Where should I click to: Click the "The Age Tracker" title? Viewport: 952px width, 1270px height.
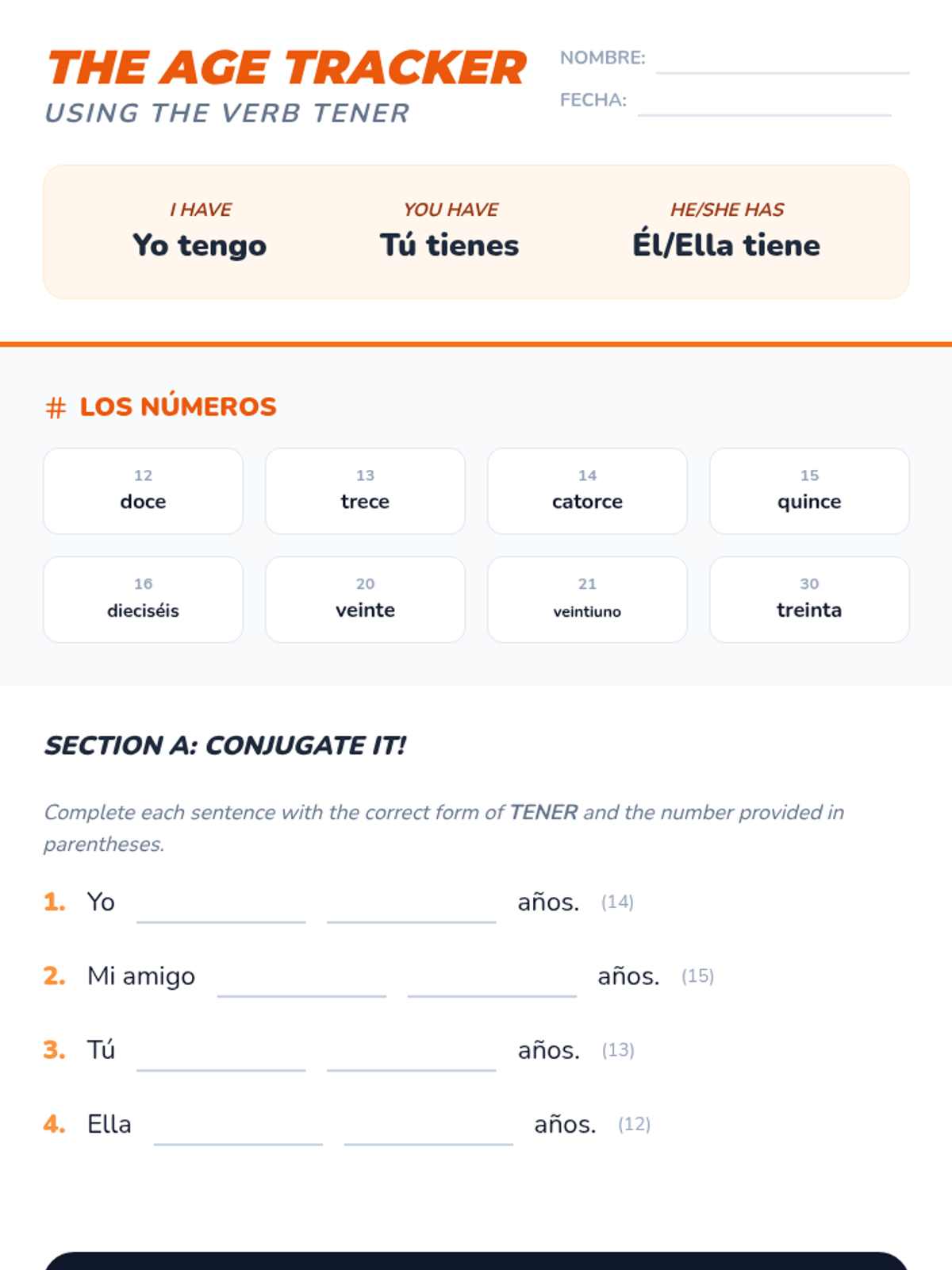click(286, 68)
